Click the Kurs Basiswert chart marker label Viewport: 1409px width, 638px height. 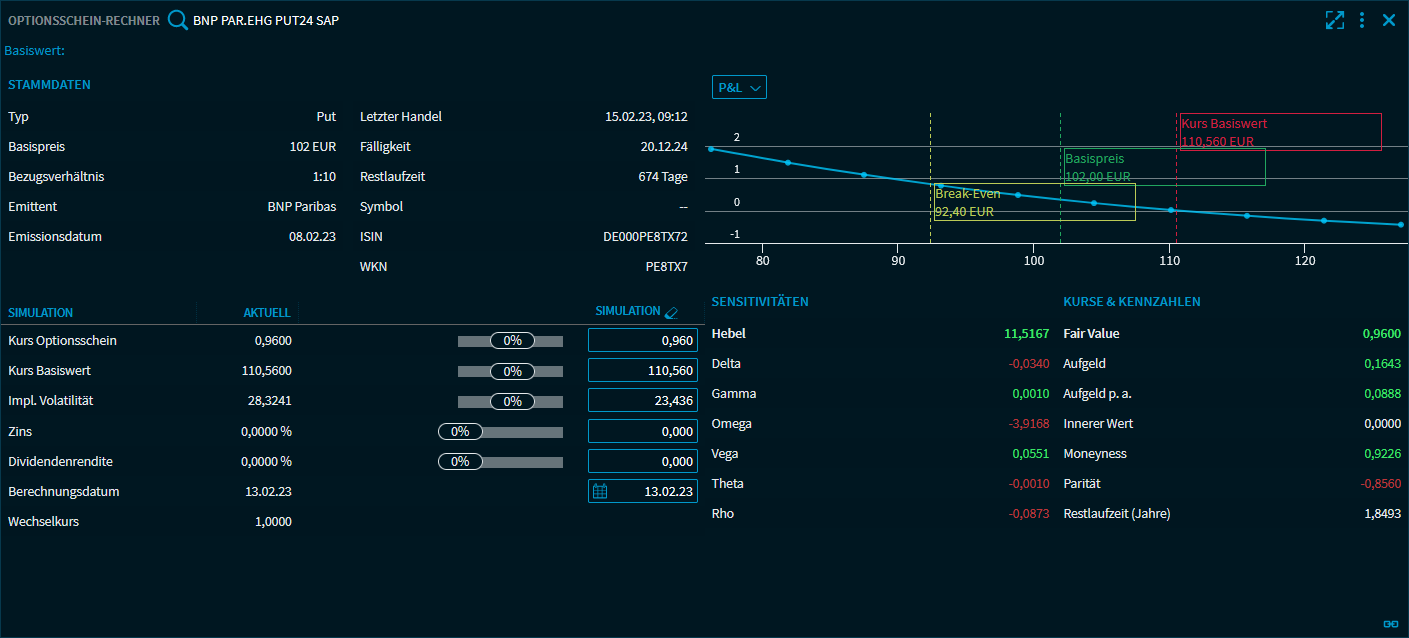tap(1224, 124)
